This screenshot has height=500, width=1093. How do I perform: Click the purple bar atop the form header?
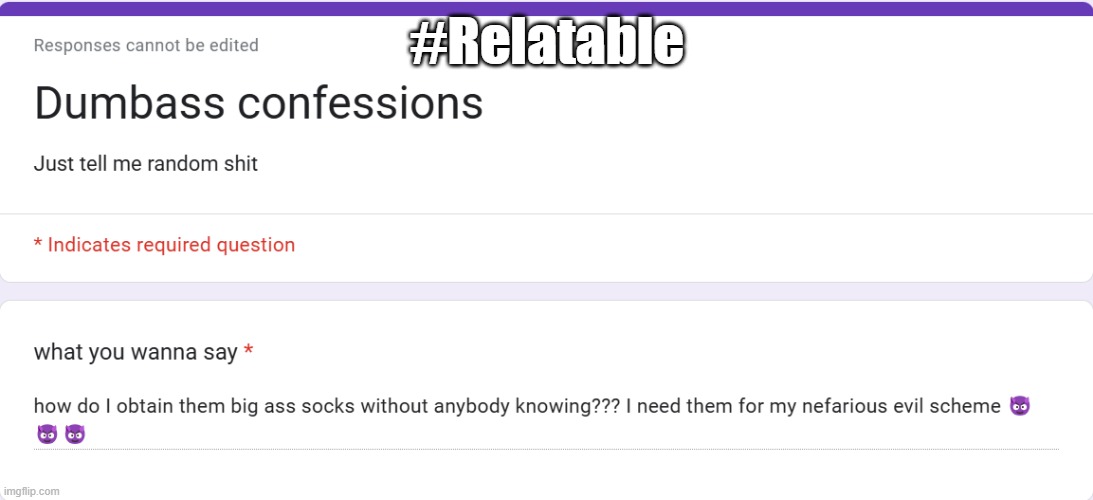pos(546,8)
